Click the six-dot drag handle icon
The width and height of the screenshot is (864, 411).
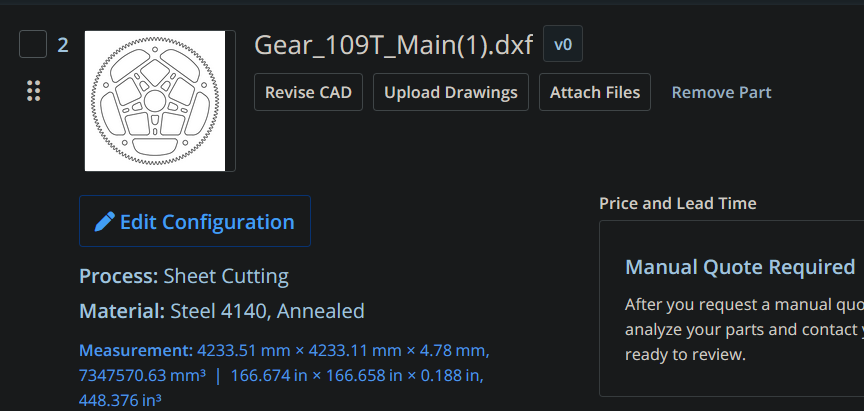33,91
